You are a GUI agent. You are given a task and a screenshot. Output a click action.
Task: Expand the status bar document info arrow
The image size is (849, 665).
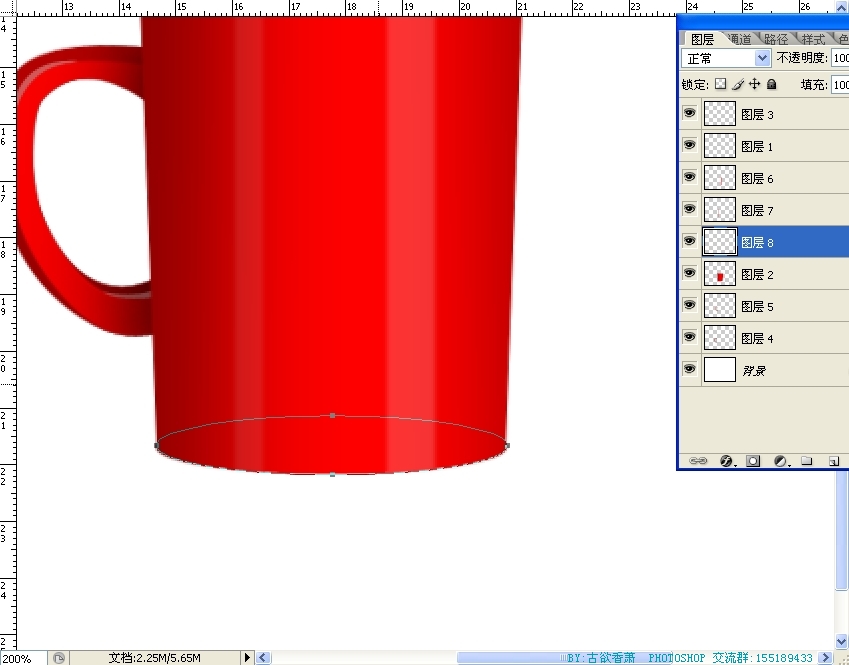(x=247, y=658)
